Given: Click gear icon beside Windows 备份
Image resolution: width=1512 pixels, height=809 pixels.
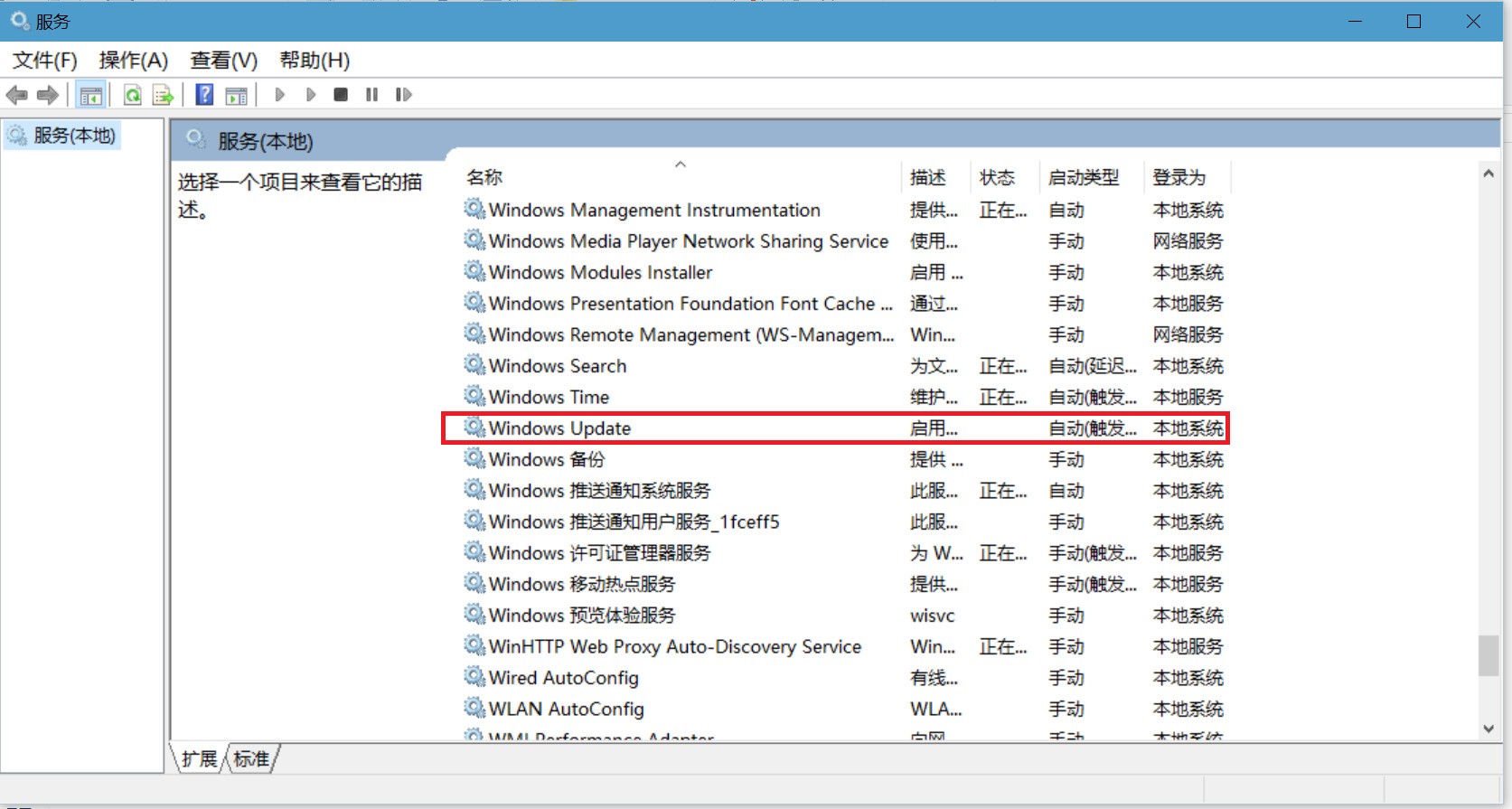Looking at the screenshot, I should 474,458.
